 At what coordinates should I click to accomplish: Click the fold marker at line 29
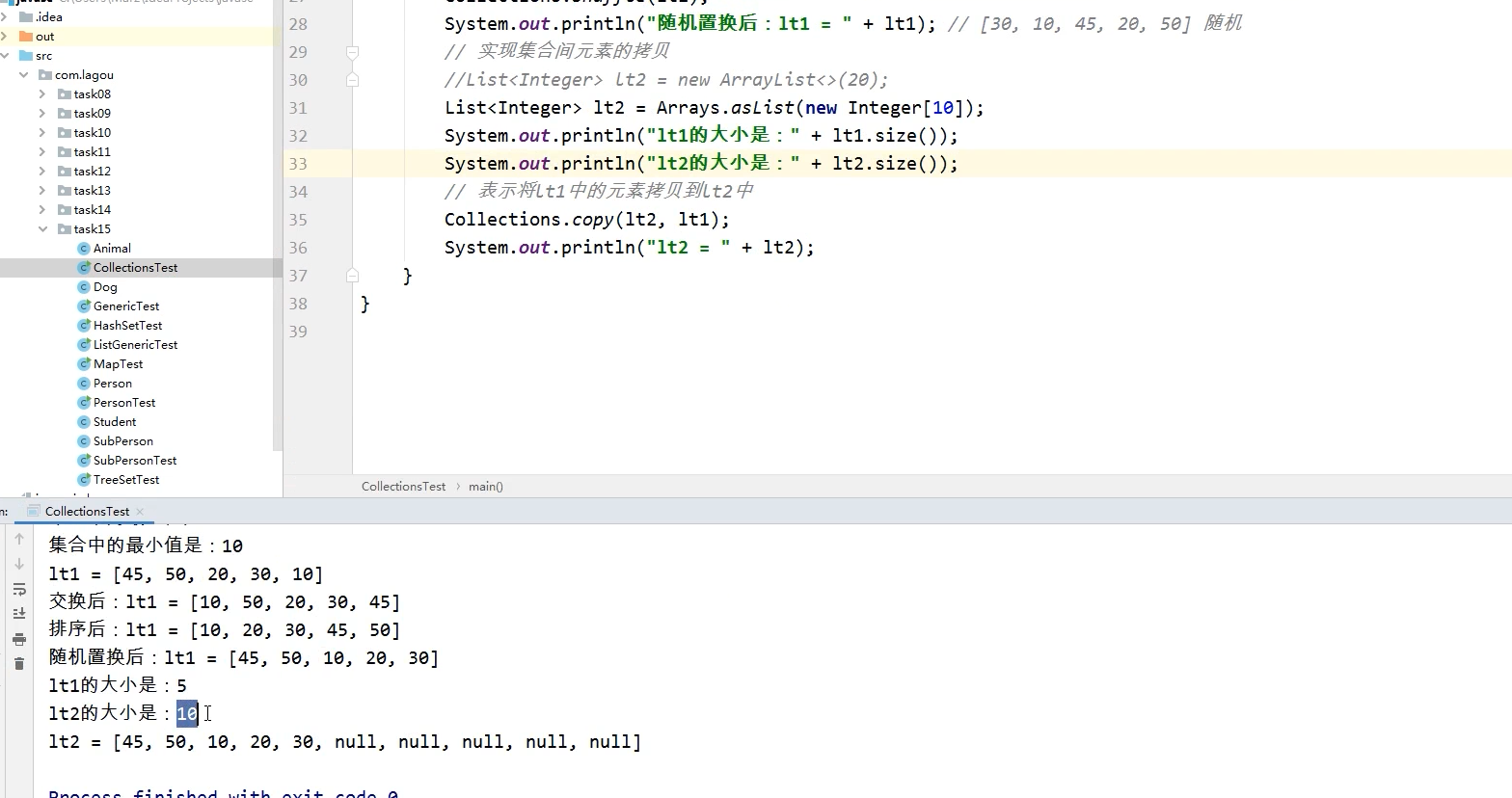352,52
